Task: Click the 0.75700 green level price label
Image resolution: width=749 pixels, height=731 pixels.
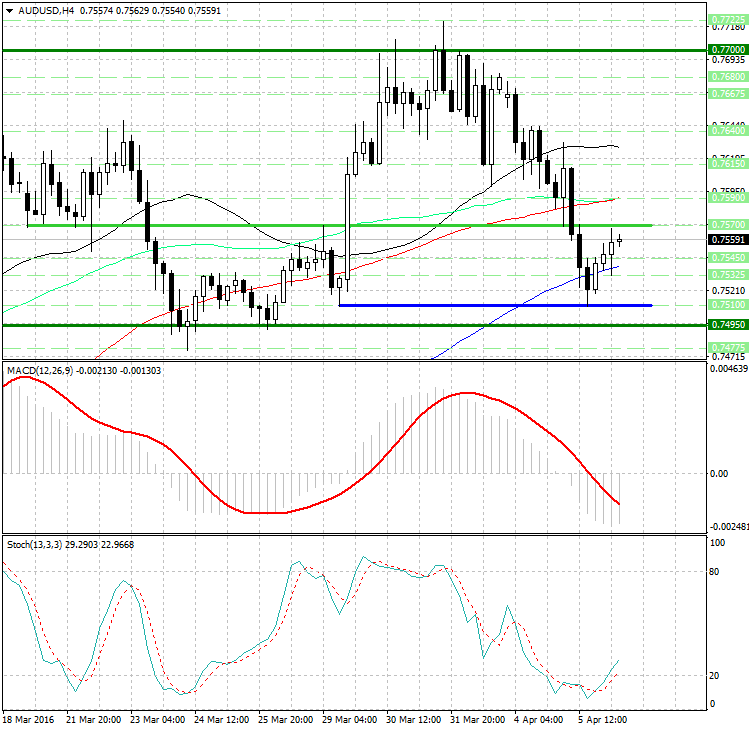Action: pos(726,225)
